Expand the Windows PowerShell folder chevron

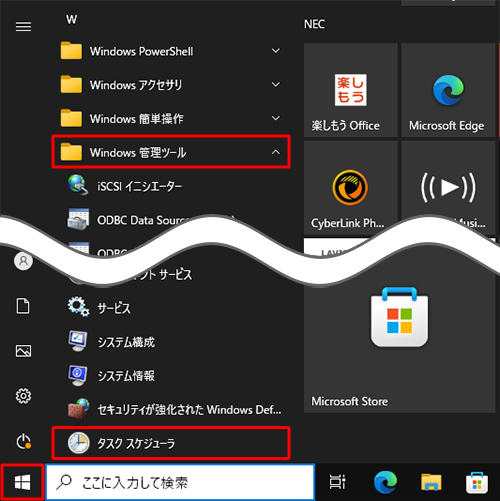(276, 51)
